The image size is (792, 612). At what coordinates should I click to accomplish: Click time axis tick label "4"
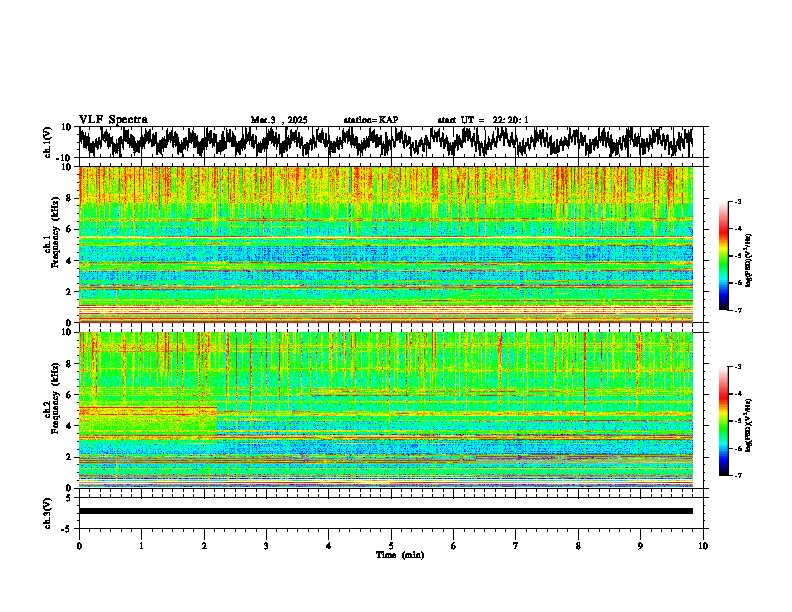tap(329, 546)
